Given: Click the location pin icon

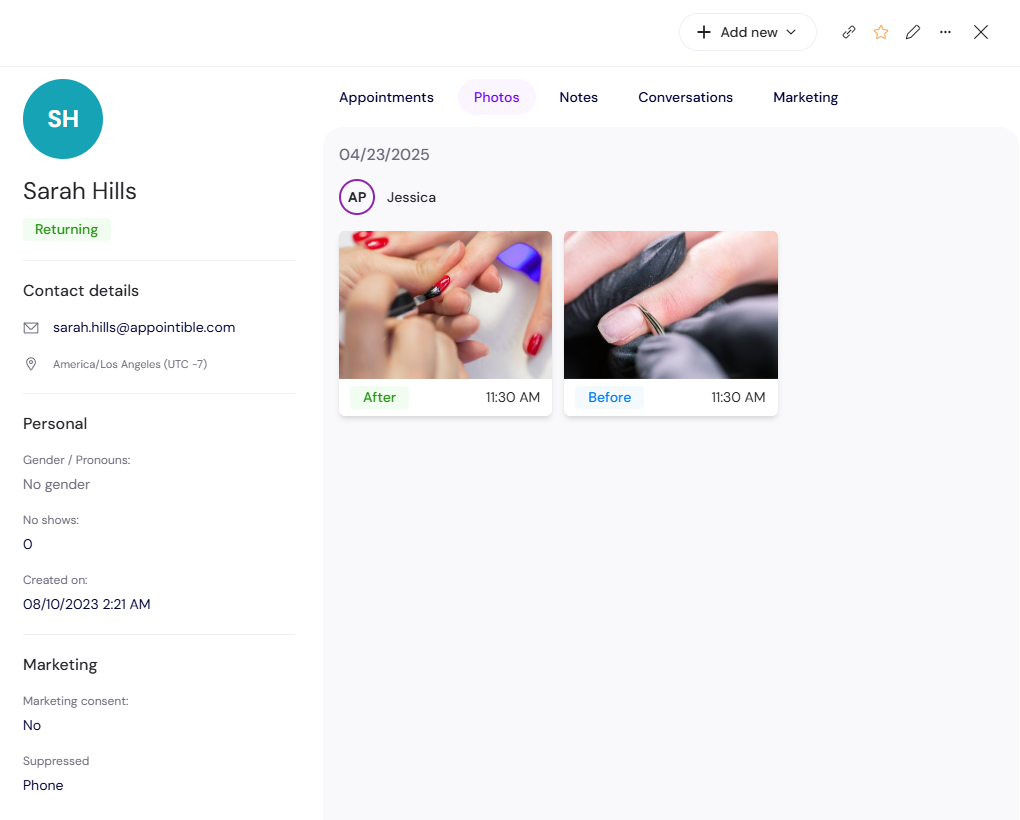Looking at the screenshot, I should pyautogui.click(x=31, y=364).
